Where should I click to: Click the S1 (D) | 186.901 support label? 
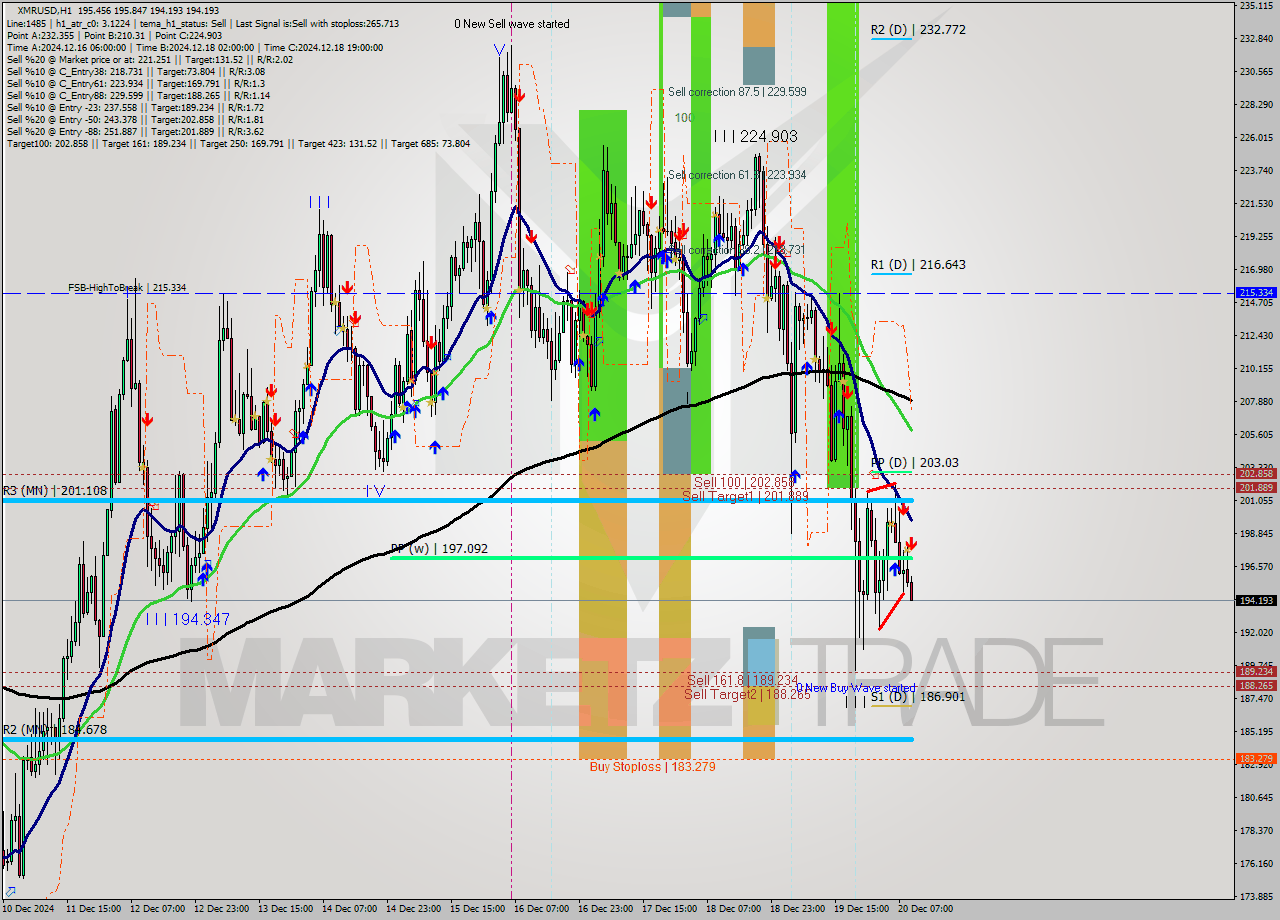[917, 696]
